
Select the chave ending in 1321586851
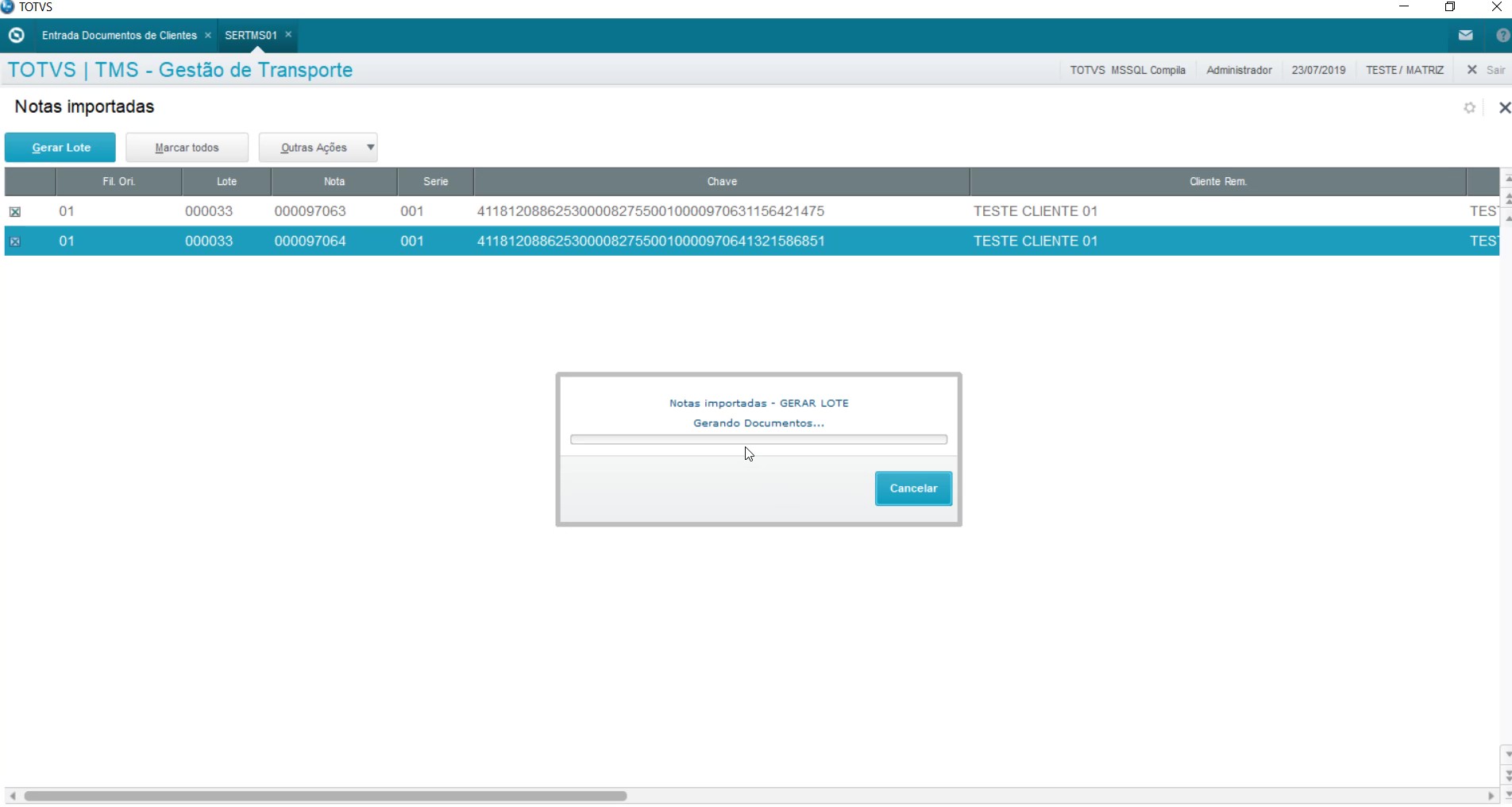(x=650, y=241)
